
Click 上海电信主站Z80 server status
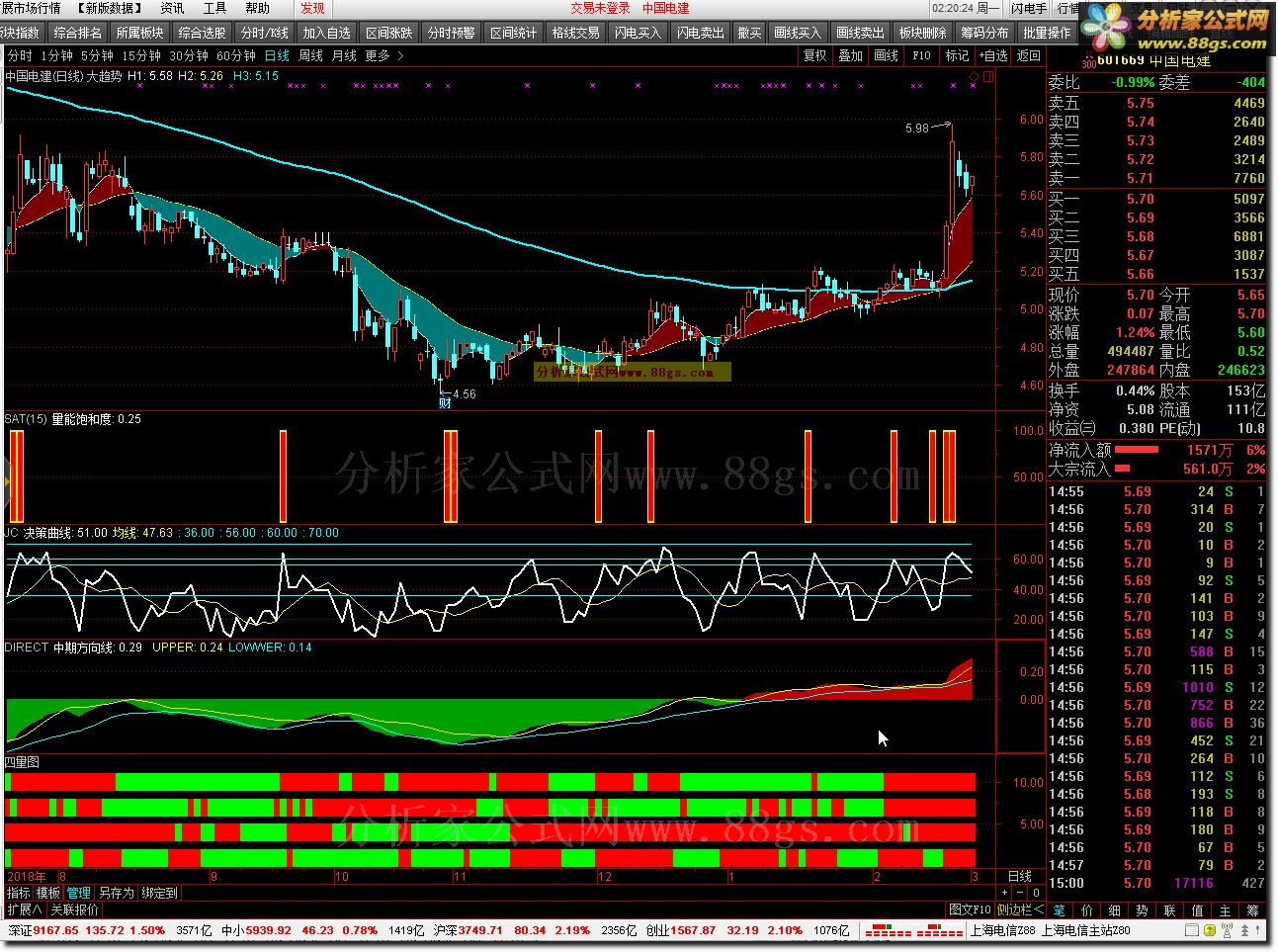[x=1085, y=930]
